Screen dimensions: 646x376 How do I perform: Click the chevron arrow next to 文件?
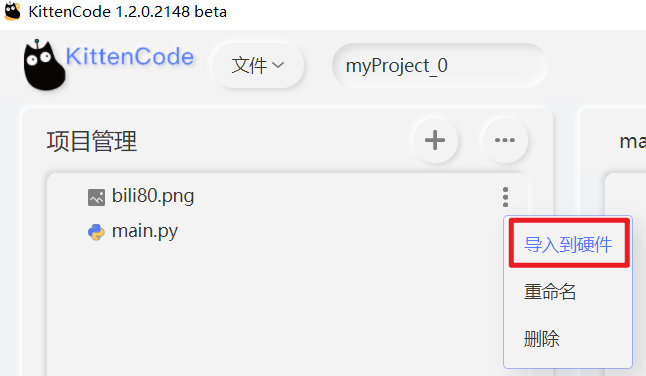[278, 65]
